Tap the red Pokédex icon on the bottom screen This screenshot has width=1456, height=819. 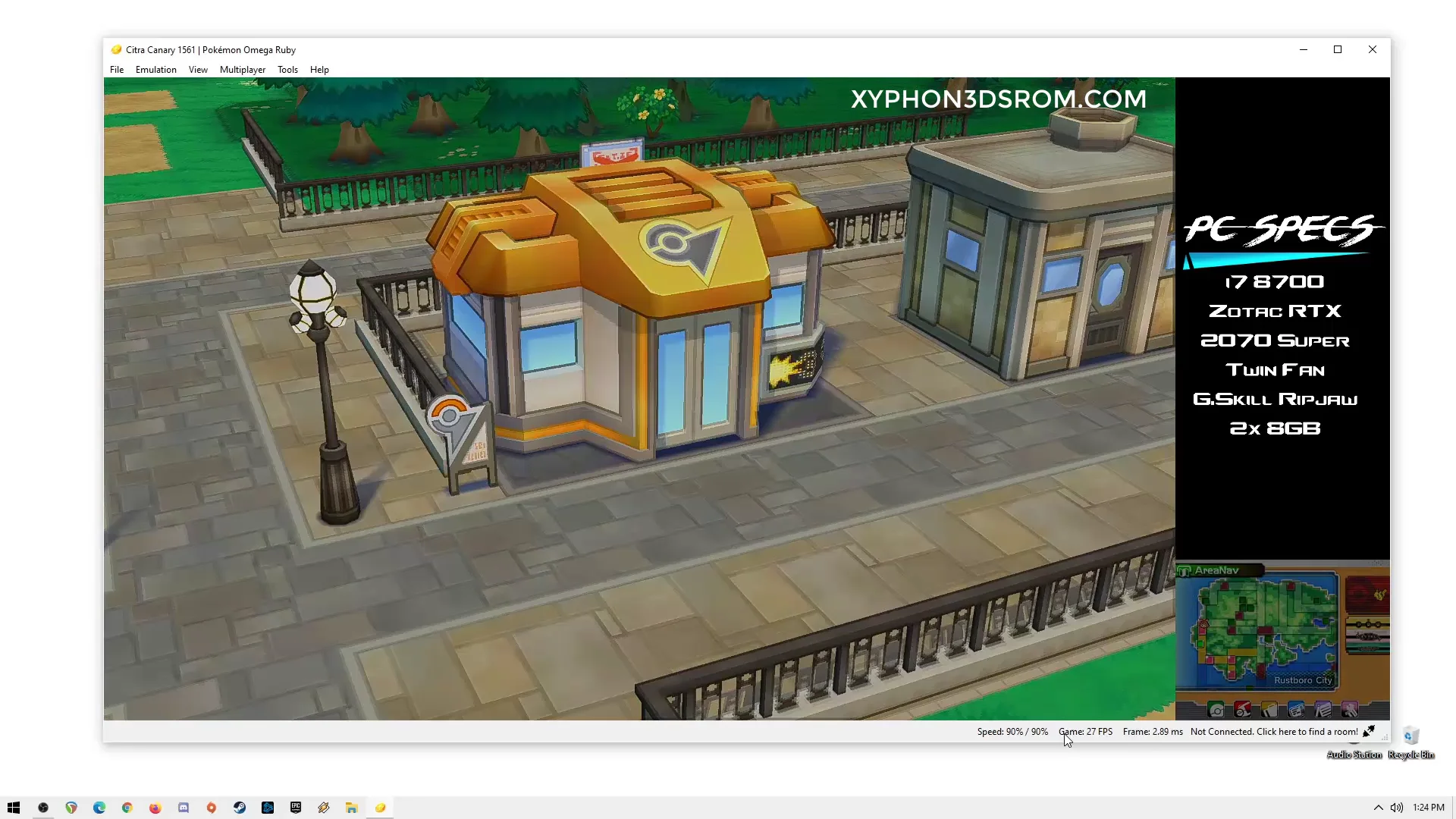coord(1243,710)
